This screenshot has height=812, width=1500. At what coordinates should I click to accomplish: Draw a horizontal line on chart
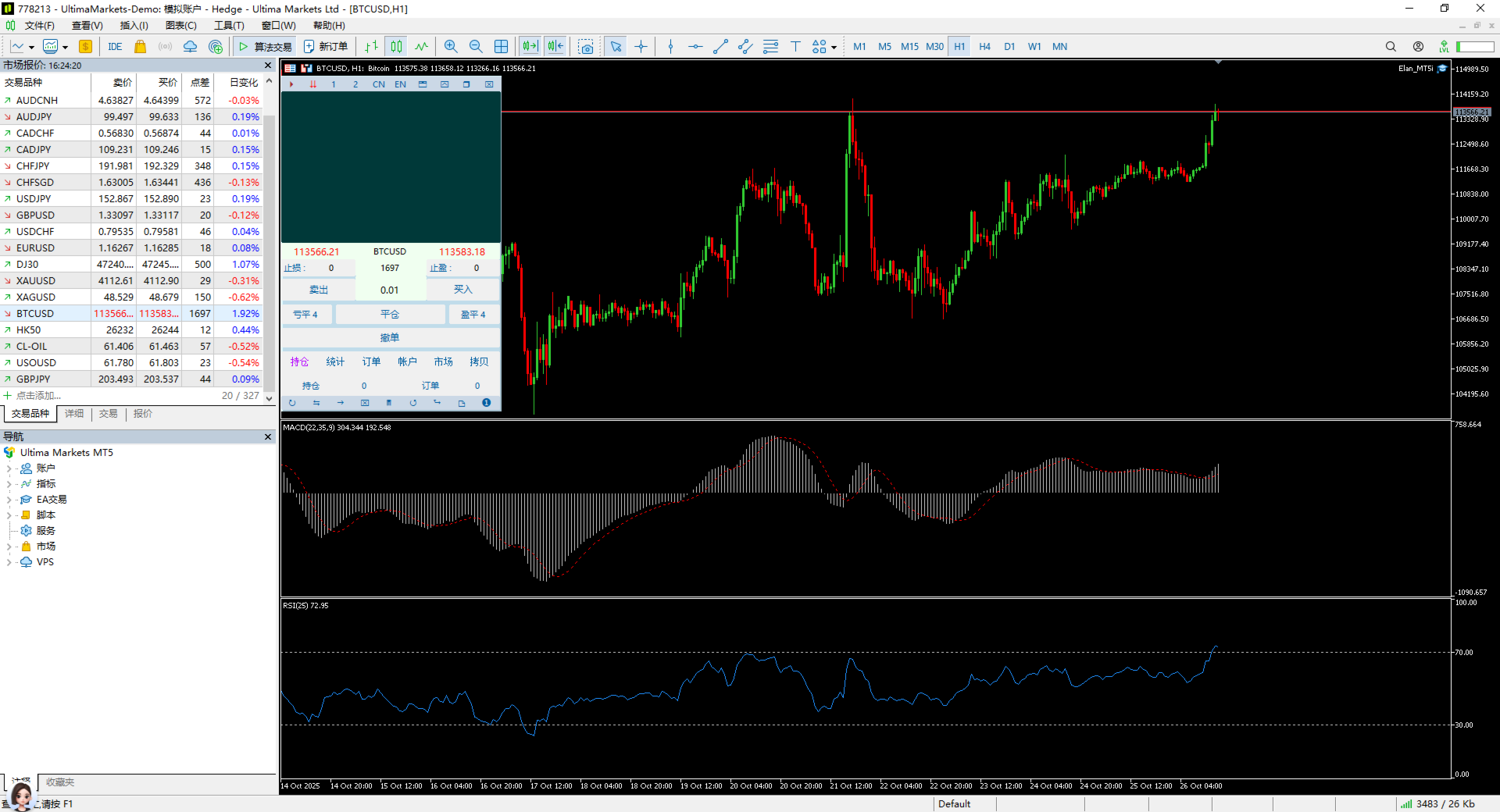[x=695, y=47]
